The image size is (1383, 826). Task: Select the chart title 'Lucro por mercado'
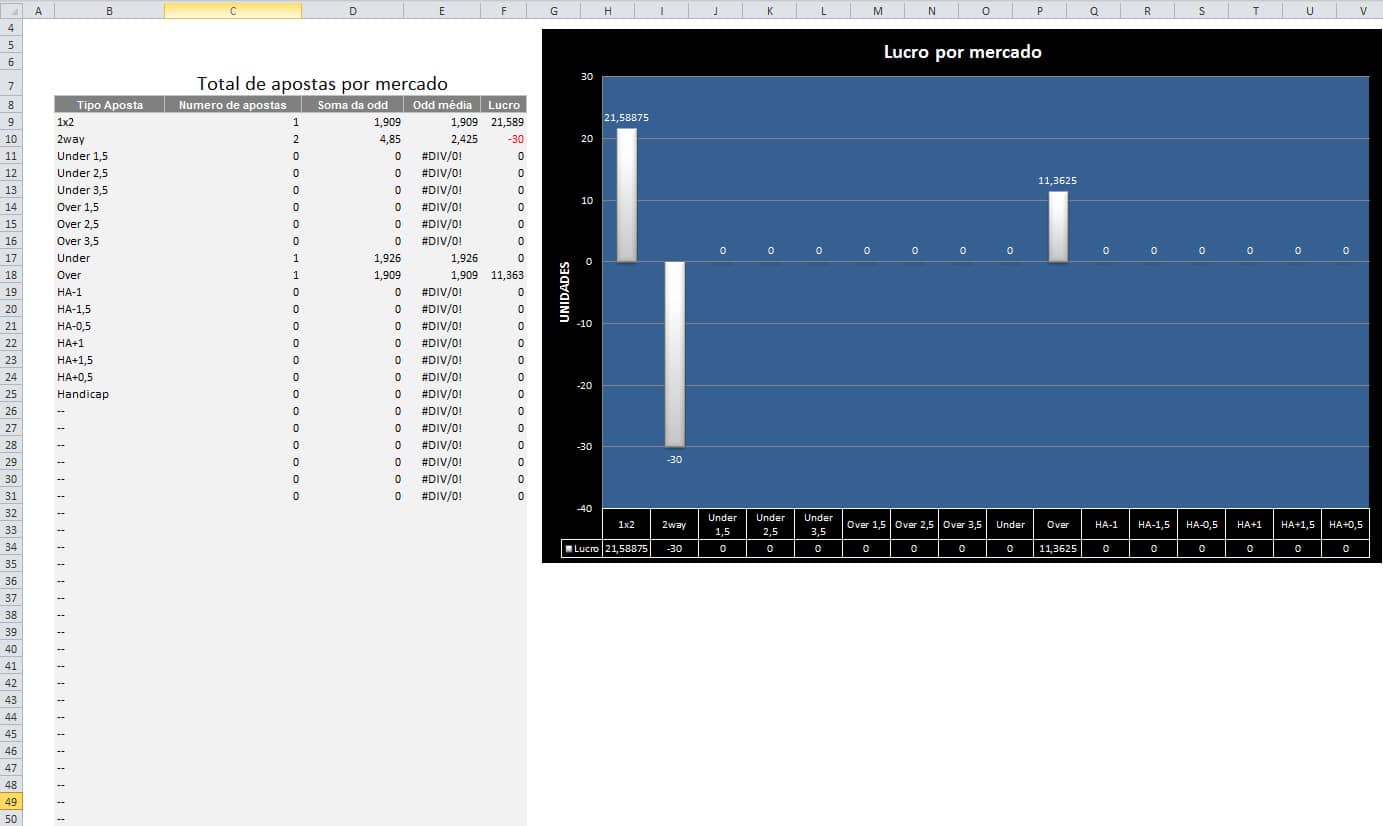coord(962,52)
